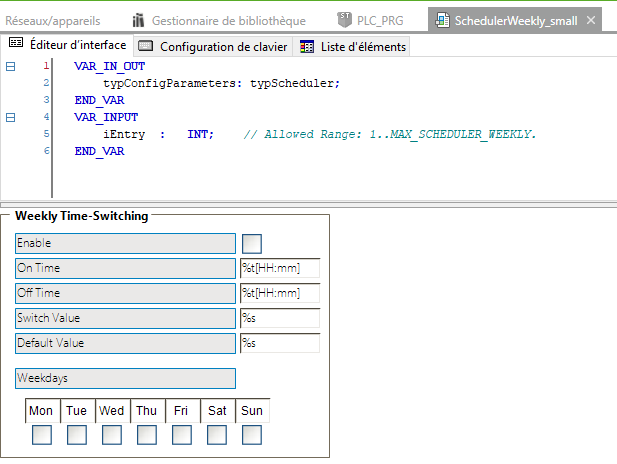This screenshot has height=464, width=617.
Task: Check the Sun weekday checkbox
Action: pyautogui.click(x=252, y=435)
